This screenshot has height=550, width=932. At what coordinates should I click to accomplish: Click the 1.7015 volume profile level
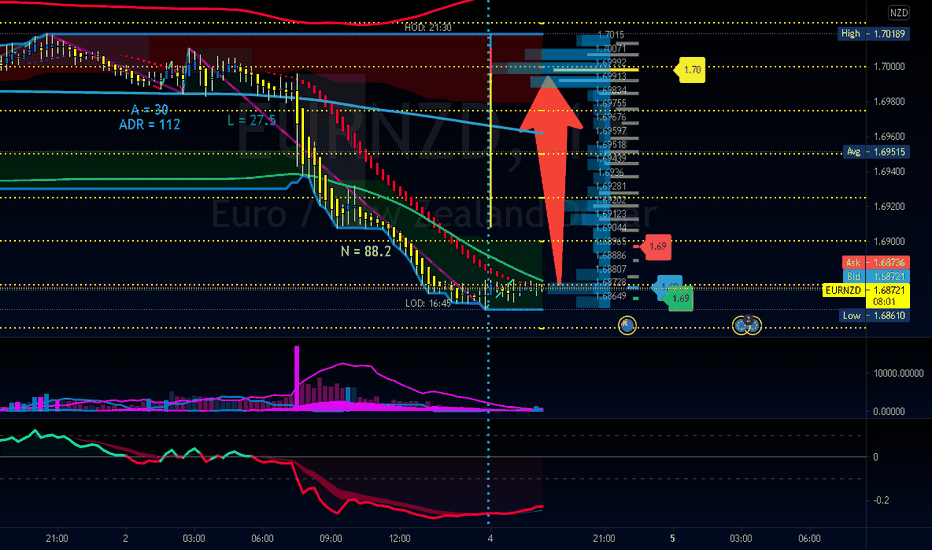click(x=610, y=35)
